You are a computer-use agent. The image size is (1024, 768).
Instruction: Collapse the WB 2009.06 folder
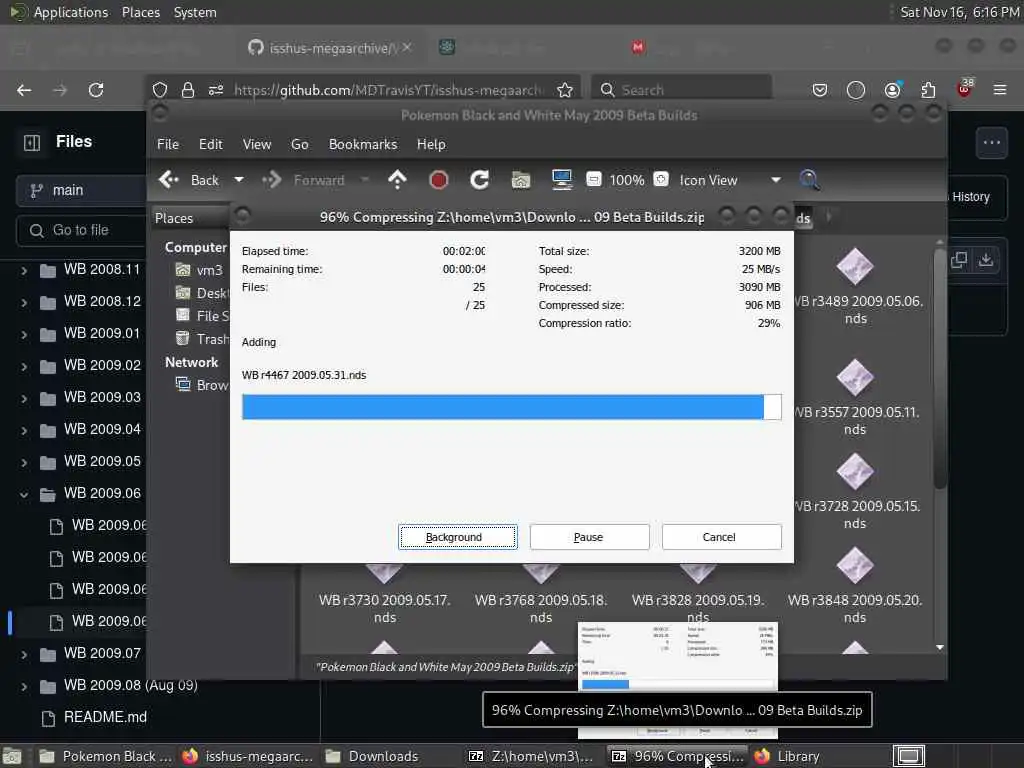tap(24, 494)
